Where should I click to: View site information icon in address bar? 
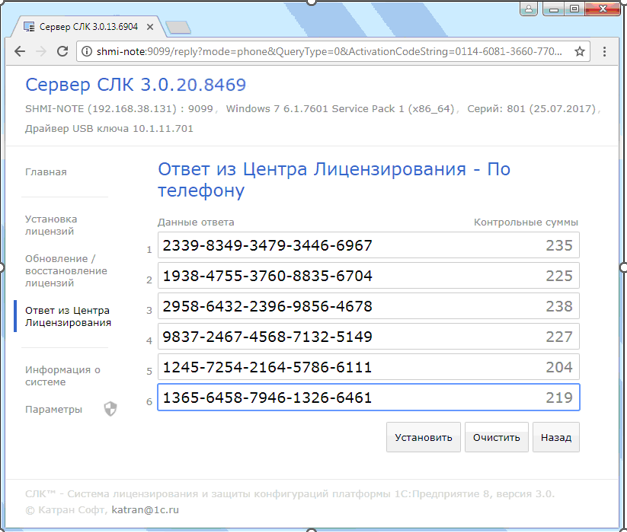pos(86,51)
